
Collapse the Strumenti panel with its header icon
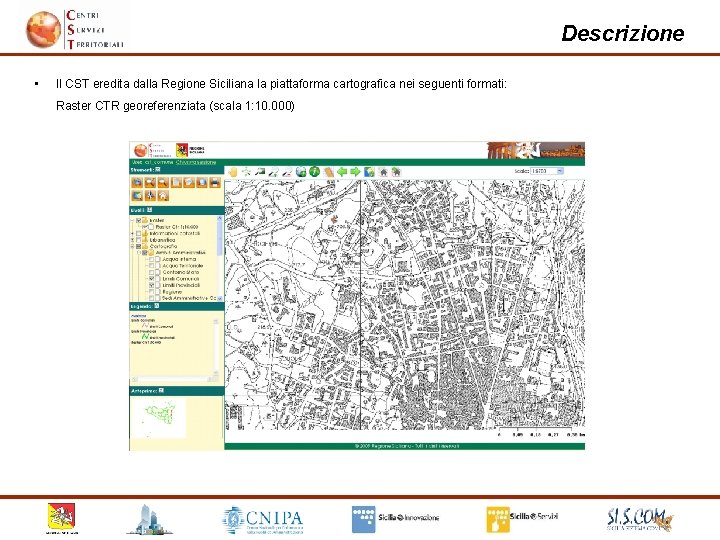pos(158,170)
